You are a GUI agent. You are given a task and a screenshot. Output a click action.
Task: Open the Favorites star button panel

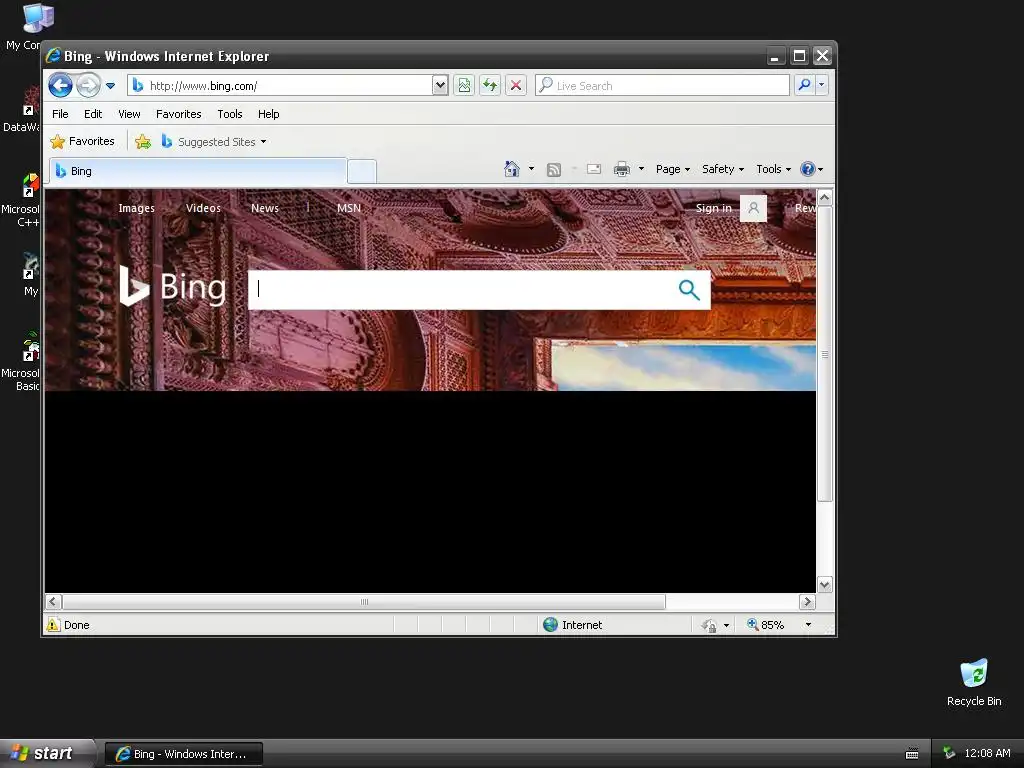82,142
